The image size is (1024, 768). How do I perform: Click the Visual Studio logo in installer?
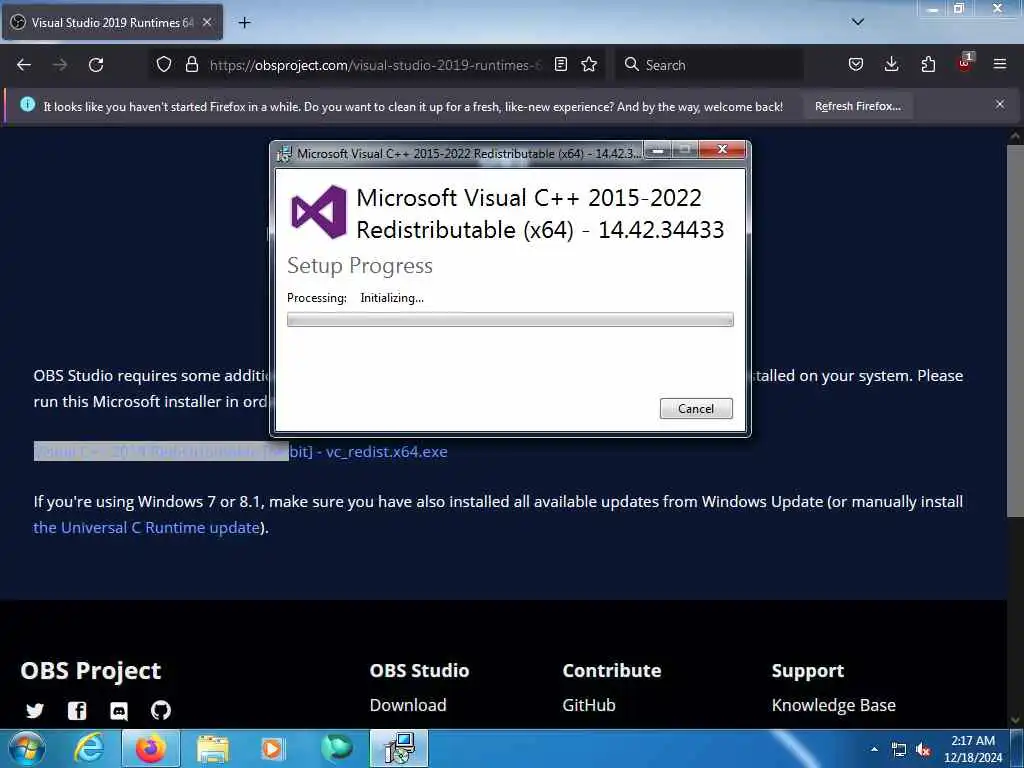(319, 212)
